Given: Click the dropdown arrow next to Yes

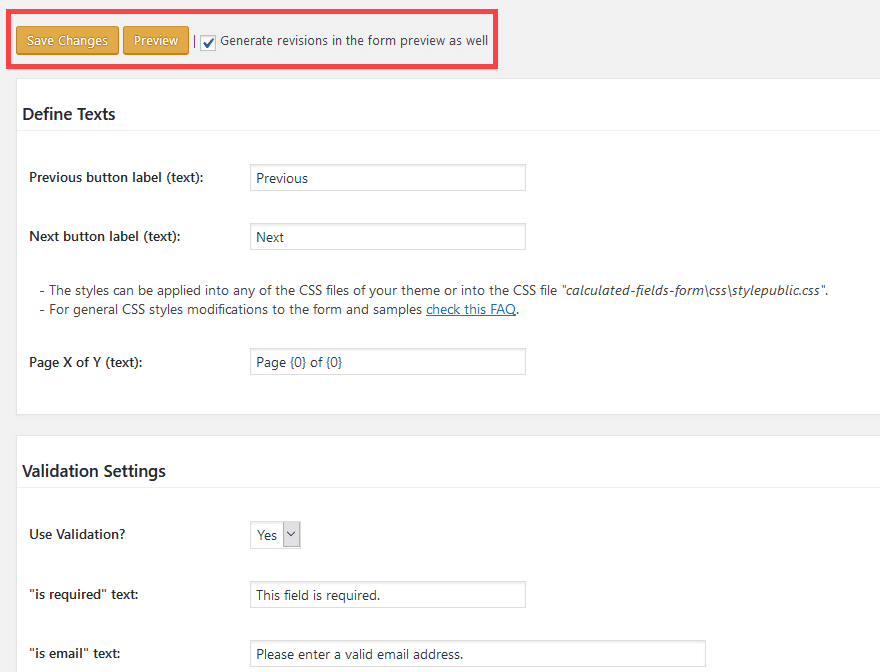Looking at the screenshot, I should click(x=290, y=534).
